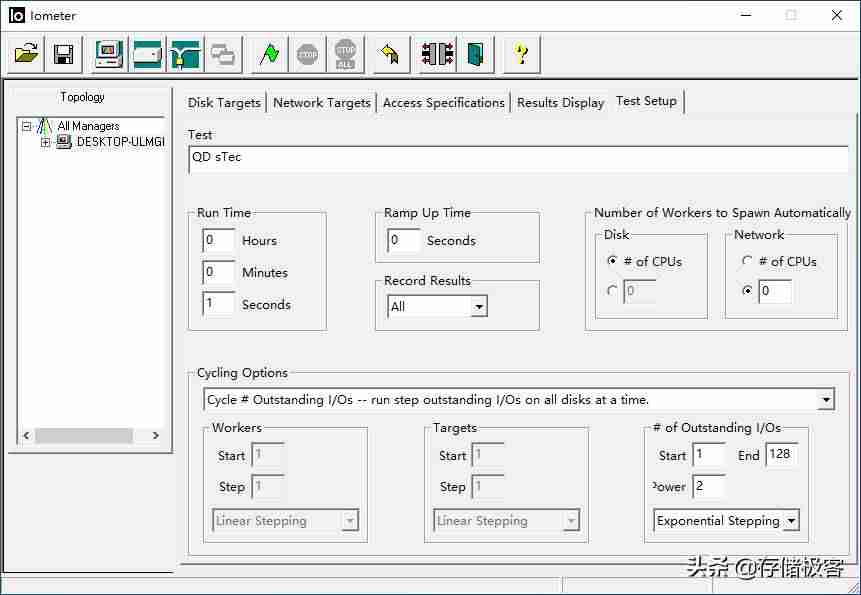Select Disk custom worker count radio button
This screenshot has height=595, width=861.
click(x=612, y=290)
